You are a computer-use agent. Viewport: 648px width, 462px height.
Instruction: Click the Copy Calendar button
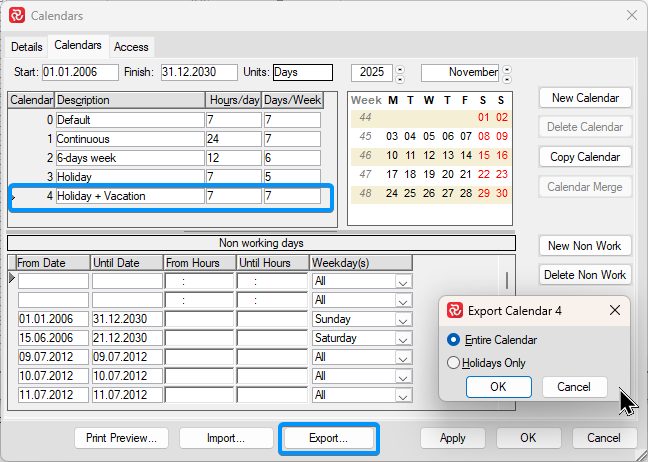[x=585, y=157]
